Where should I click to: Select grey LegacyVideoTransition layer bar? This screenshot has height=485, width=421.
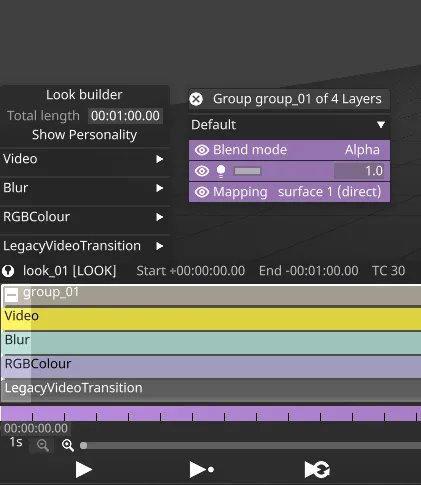point(211,390)
